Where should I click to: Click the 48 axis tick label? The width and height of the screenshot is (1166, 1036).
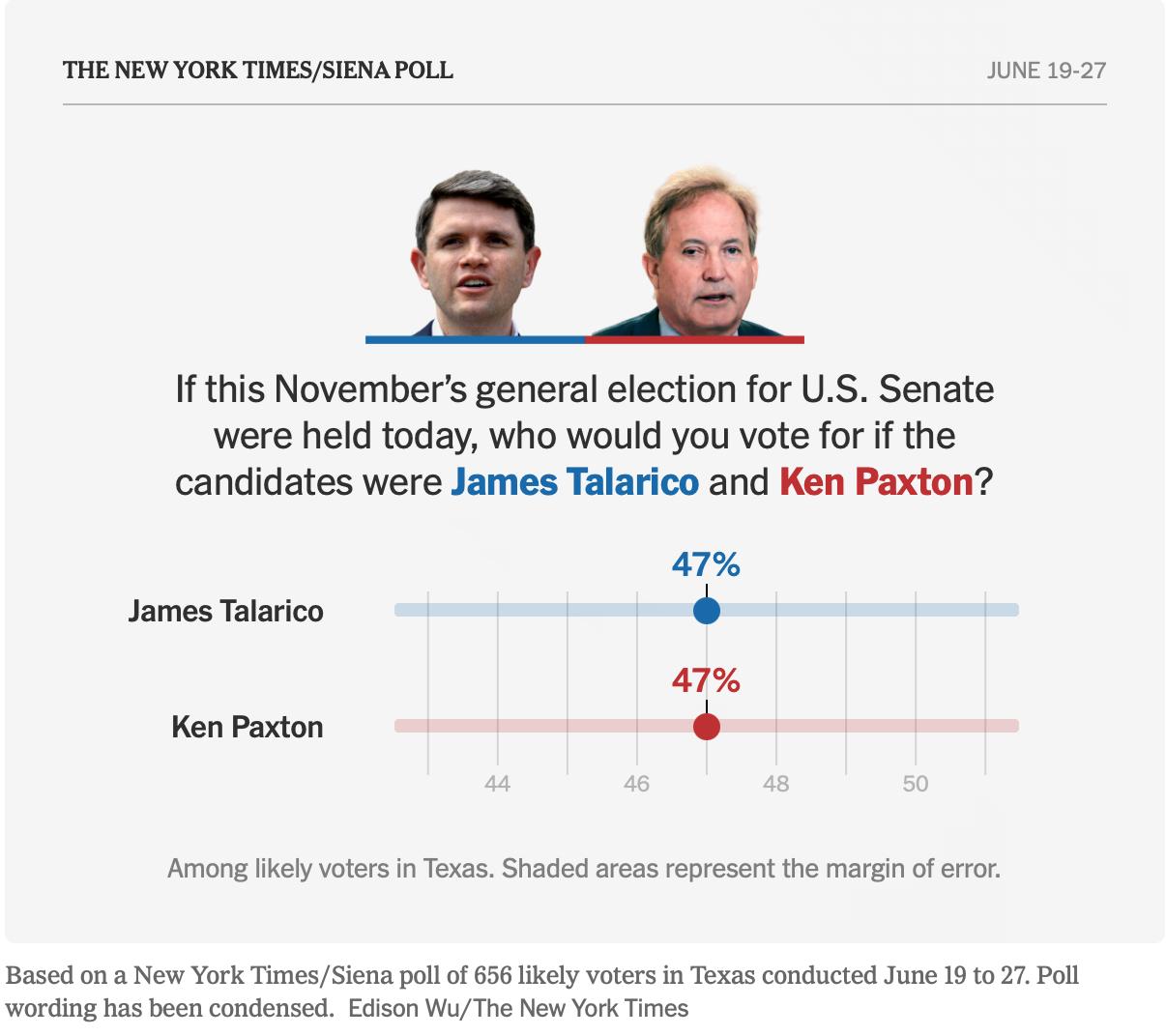[775, 784]
